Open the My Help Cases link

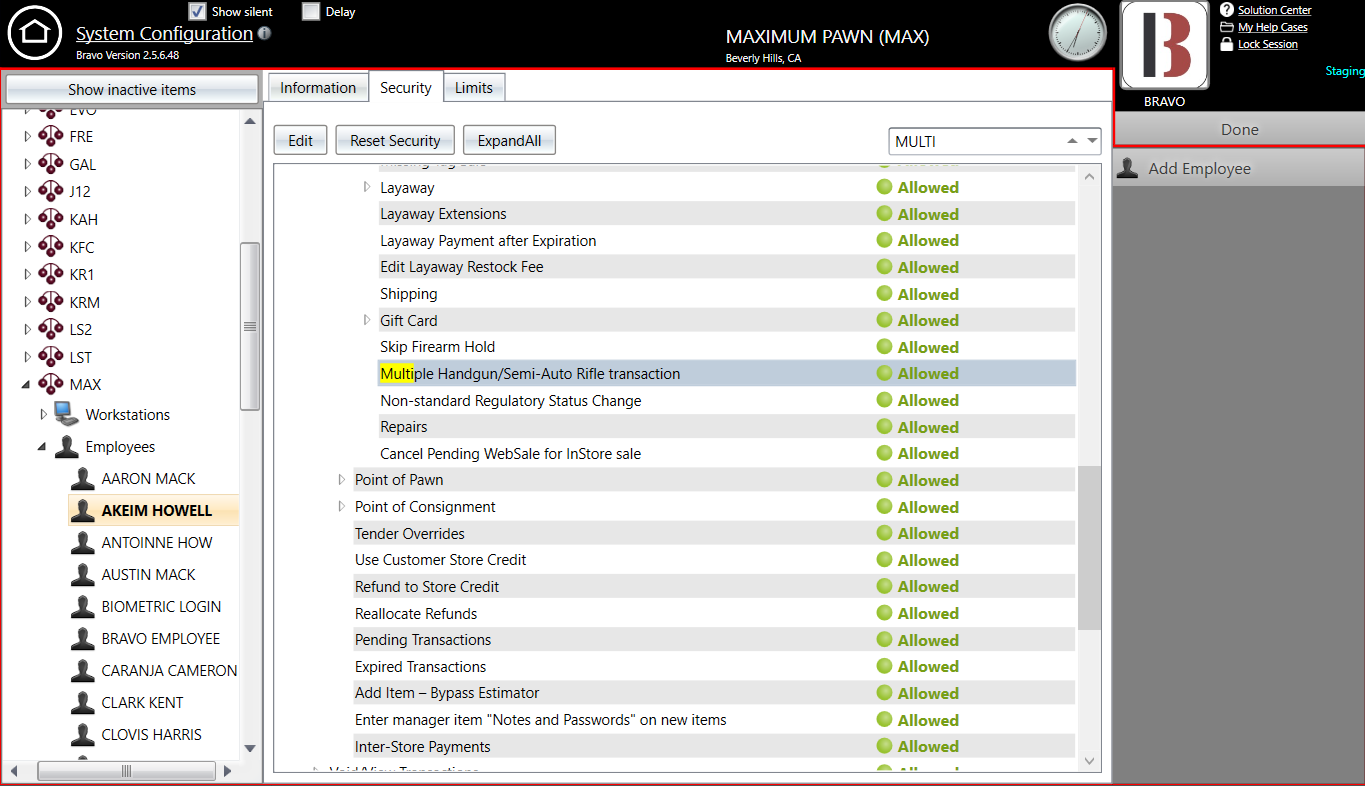click(x=1272, y=27)
